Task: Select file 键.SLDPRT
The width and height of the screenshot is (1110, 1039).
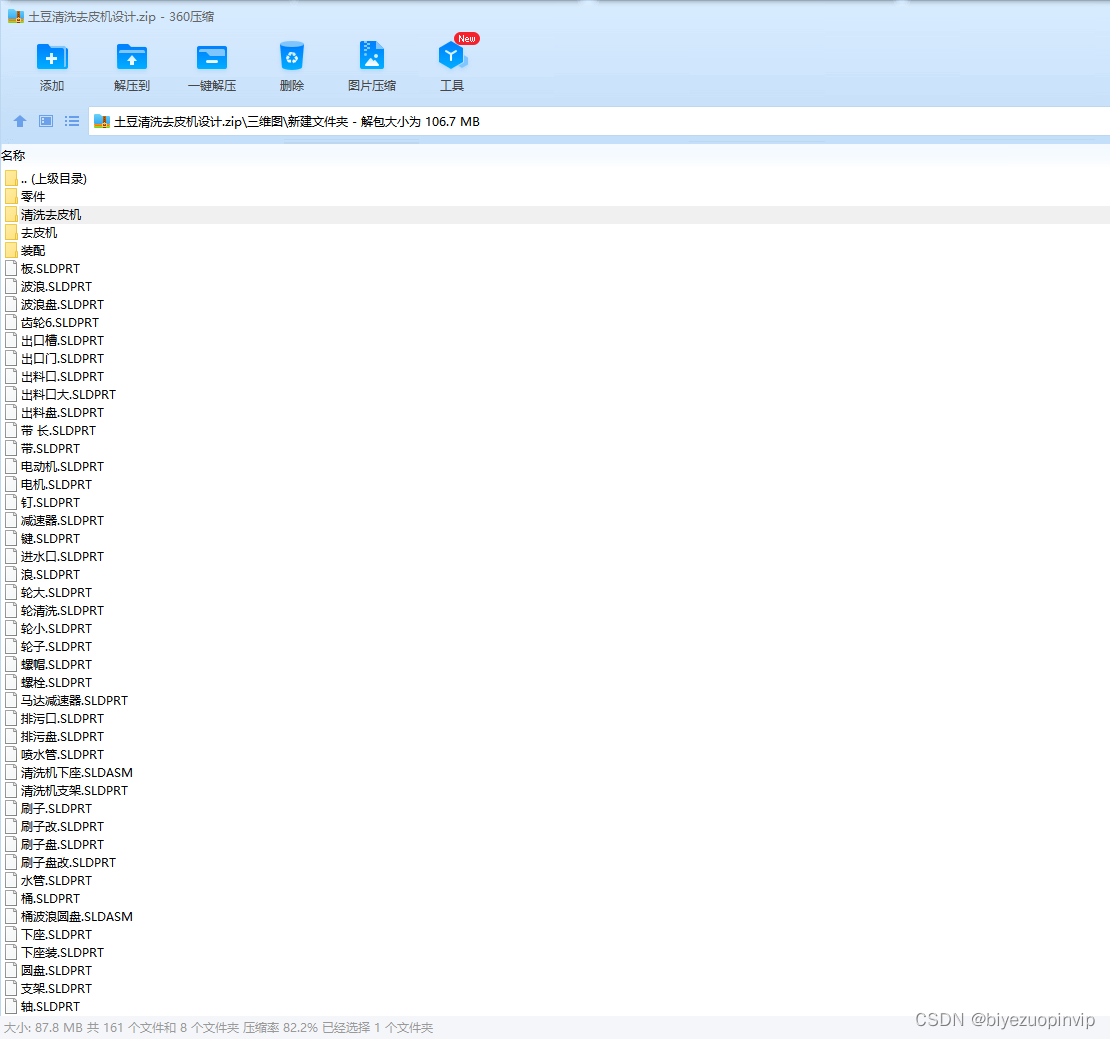Action: click(50, 539)
